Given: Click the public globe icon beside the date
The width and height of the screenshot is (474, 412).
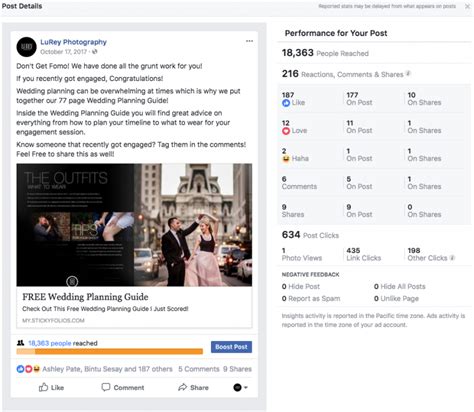Looking at the screenshot, I should (x=95, y=52).
